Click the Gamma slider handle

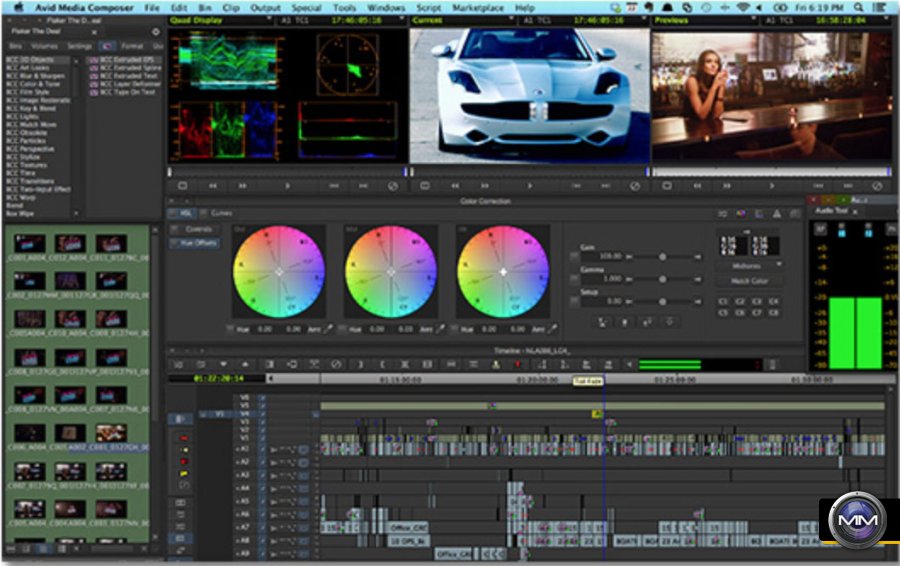click(662, 279)
